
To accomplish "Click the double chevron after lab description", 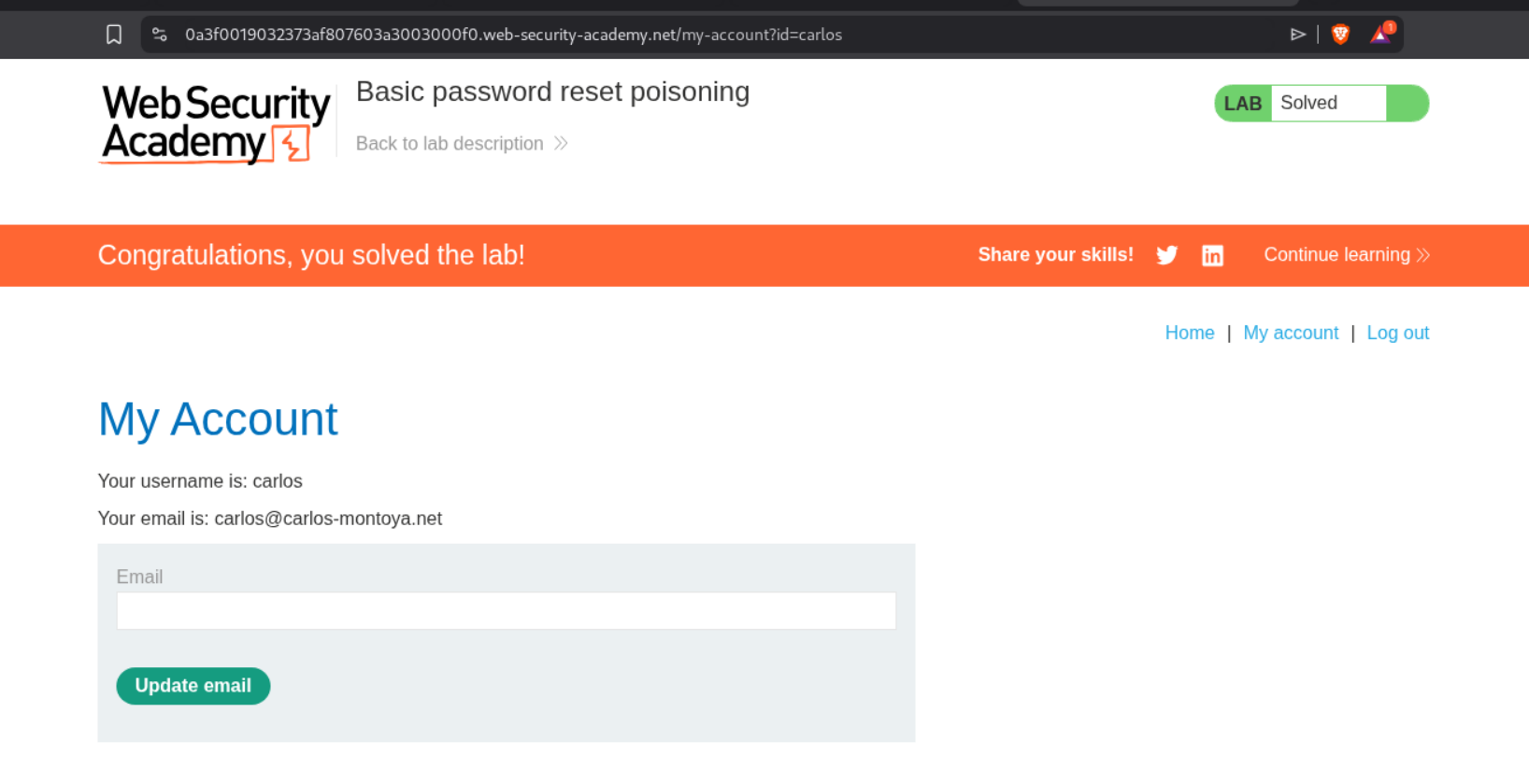I will (561, 143).
